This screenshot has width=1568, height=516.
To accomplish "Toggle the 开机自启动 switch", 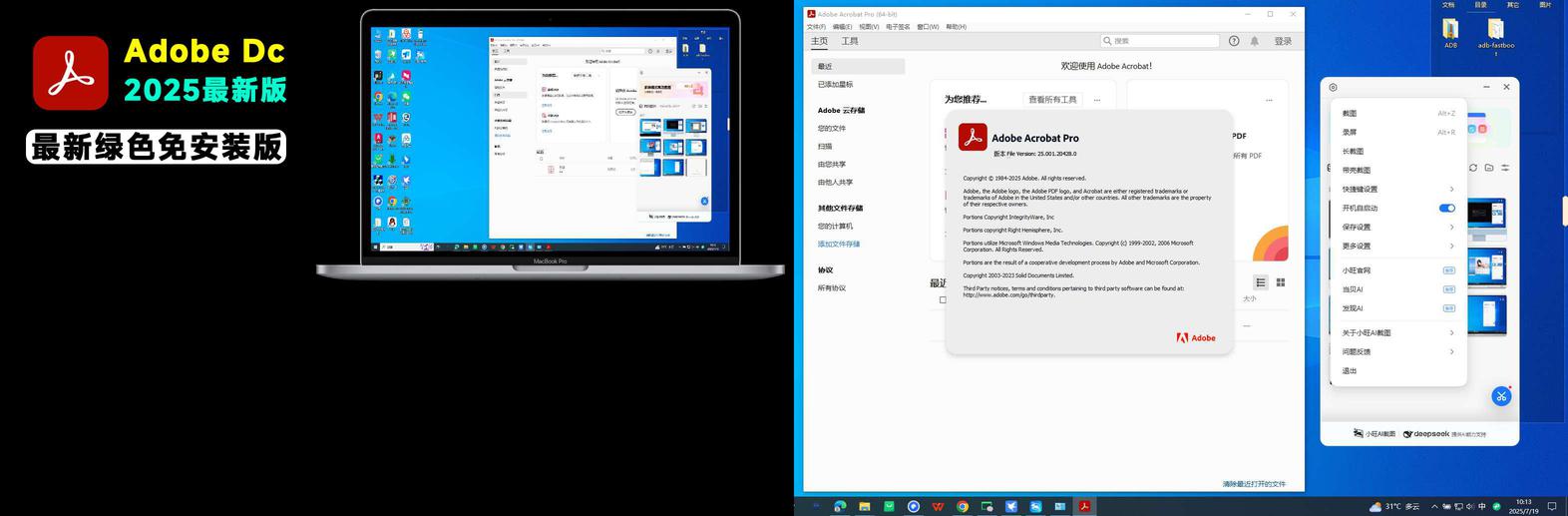I will (x=1447, y=208).
